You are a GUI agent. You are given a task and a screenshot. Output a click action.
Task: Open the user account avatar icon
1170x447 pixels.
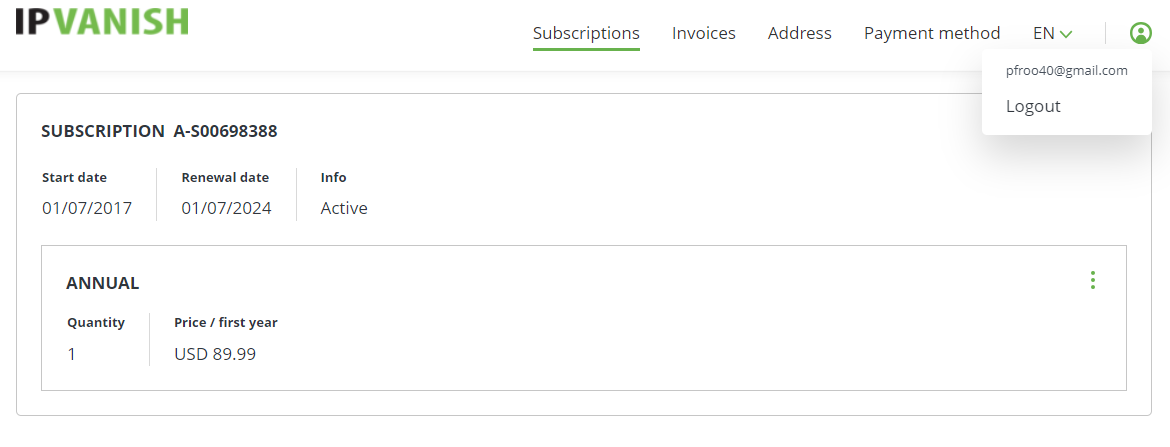(x=1140, y=33)
